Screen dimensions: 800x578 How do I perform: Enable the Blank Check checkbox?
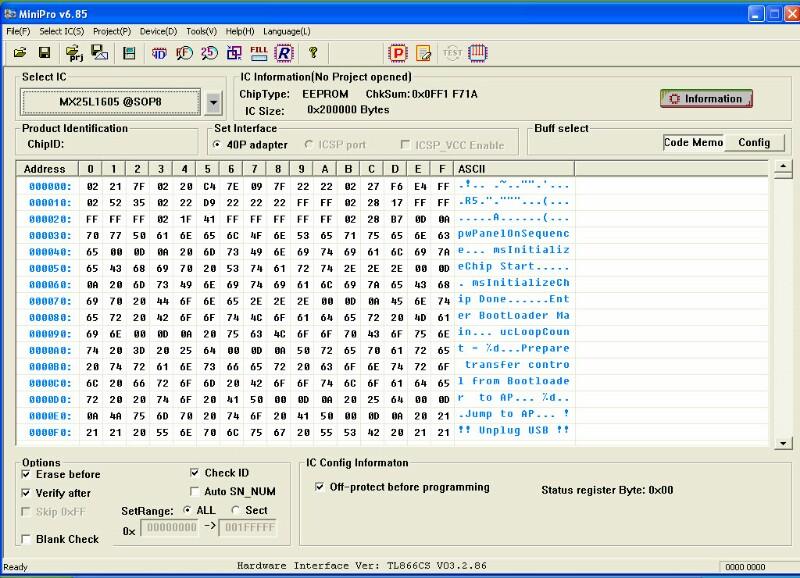click(26, 539)
